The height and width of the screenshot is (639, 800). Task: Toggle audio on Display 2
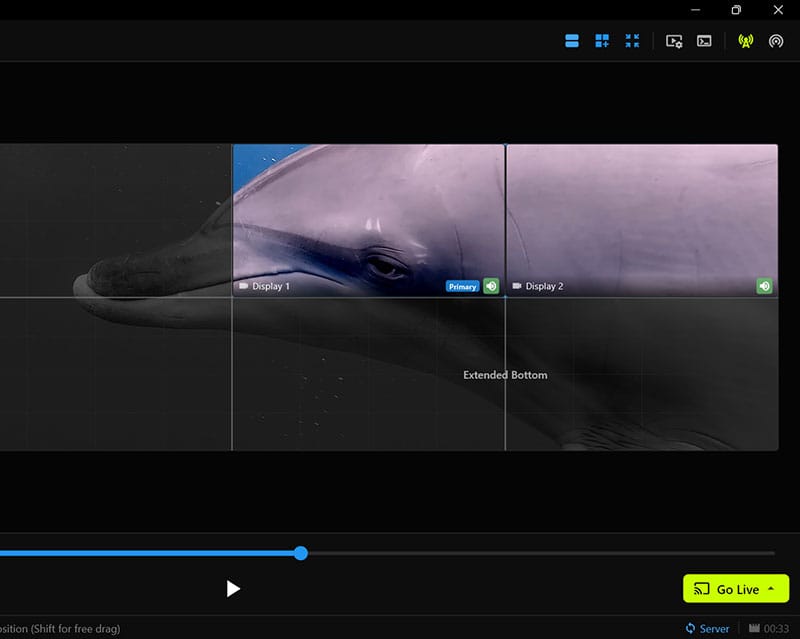pyautogui.click(x=764, y=286)
